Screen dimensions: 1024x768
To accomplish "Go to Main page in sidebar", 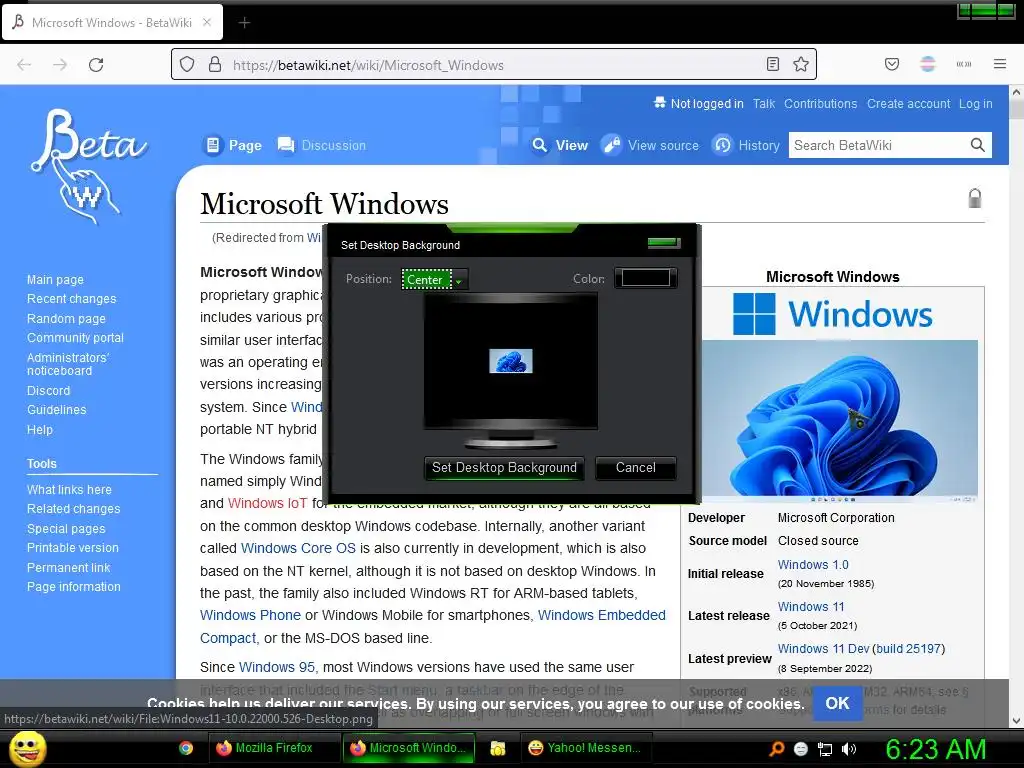I will tap(56, 280).
